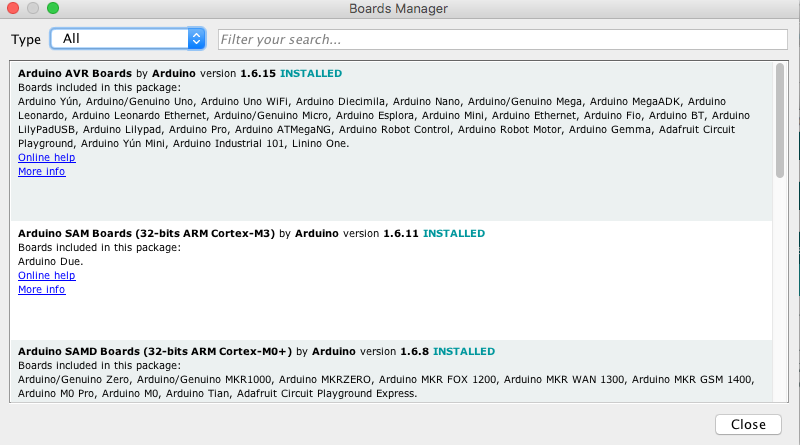Zoom the window with the green button
The width and height of the screenshot is (800, 445).
[x=53, y=9]
